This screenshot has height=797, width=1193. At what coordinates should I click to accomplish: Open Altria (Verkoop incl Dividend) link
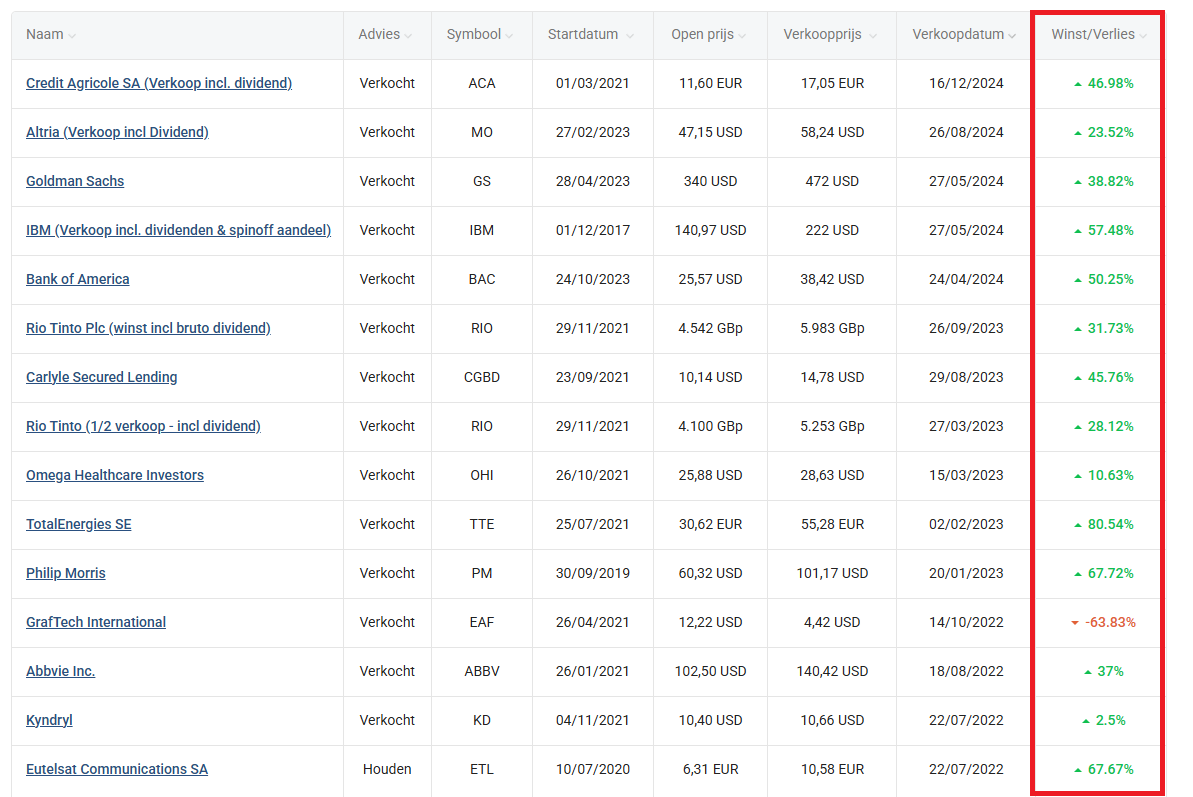(x=117, y=132)
